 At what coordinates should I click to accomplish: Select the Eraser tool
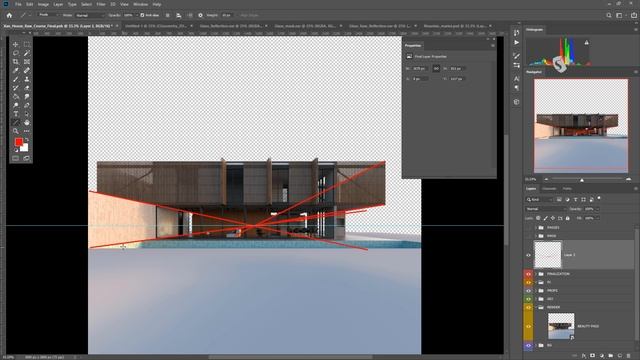point(27,88)
